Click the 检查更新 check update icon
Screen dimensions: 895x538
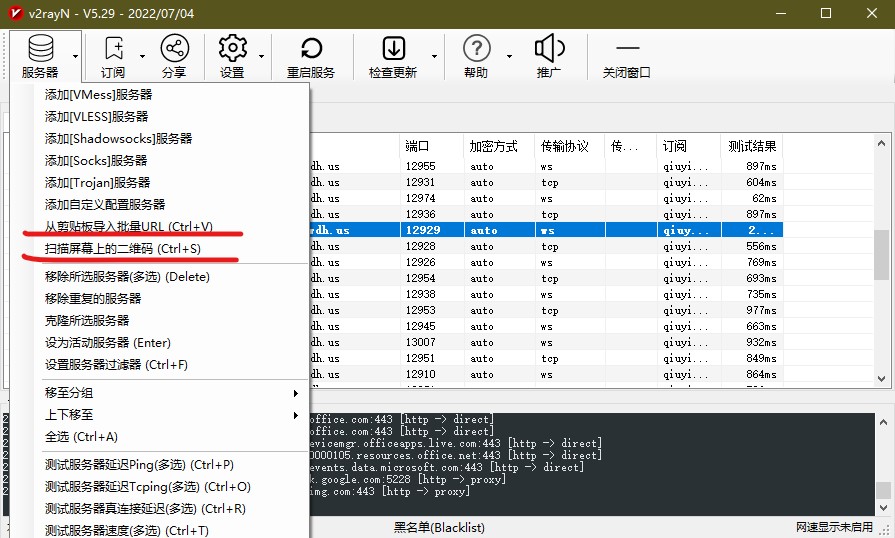(393, 55)
